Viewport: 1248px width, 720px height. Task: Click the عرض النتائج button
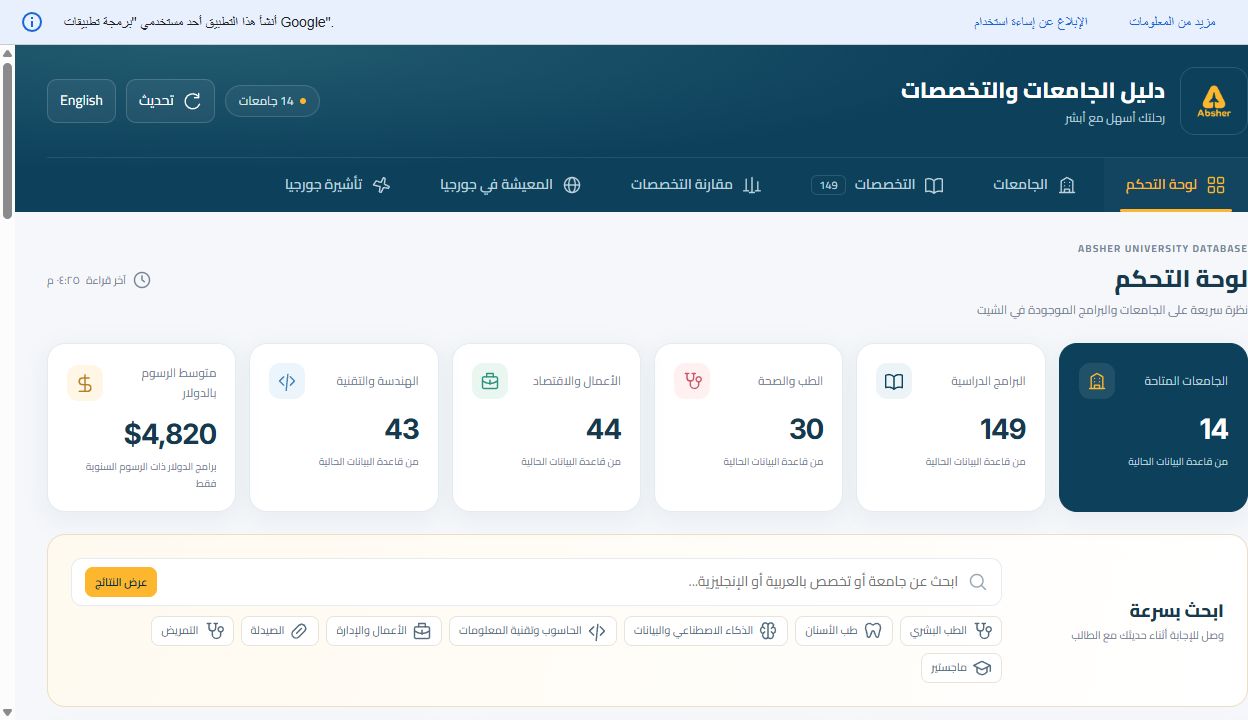(121, 582)
